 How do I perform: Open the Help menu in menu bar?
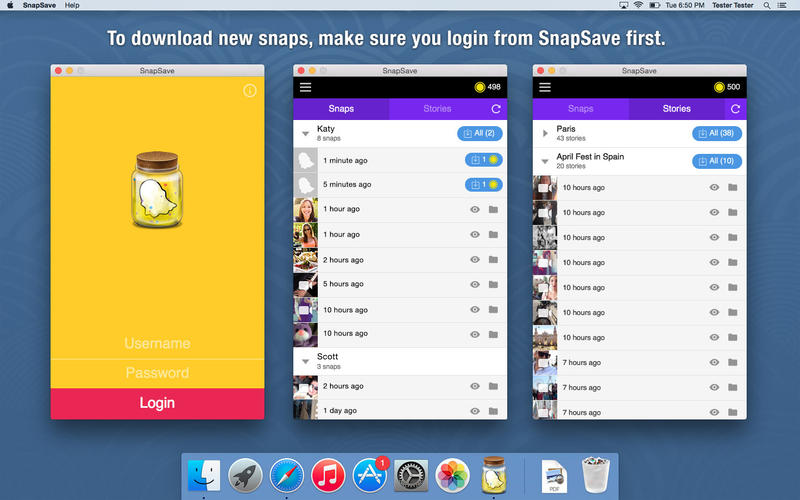pos(72,6)
